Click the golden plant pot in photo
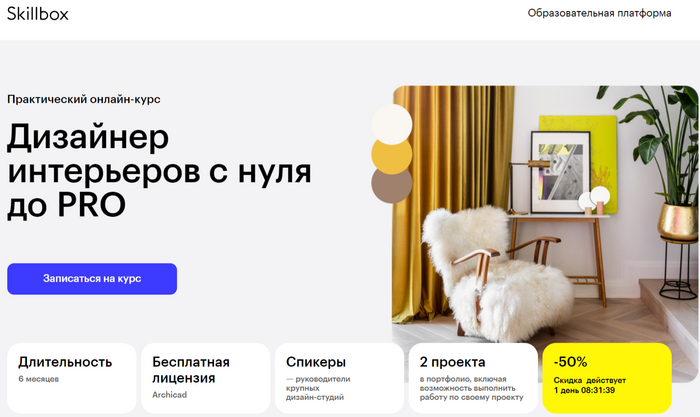The width and height of the screenshot is (700, 417). point(679,222)
